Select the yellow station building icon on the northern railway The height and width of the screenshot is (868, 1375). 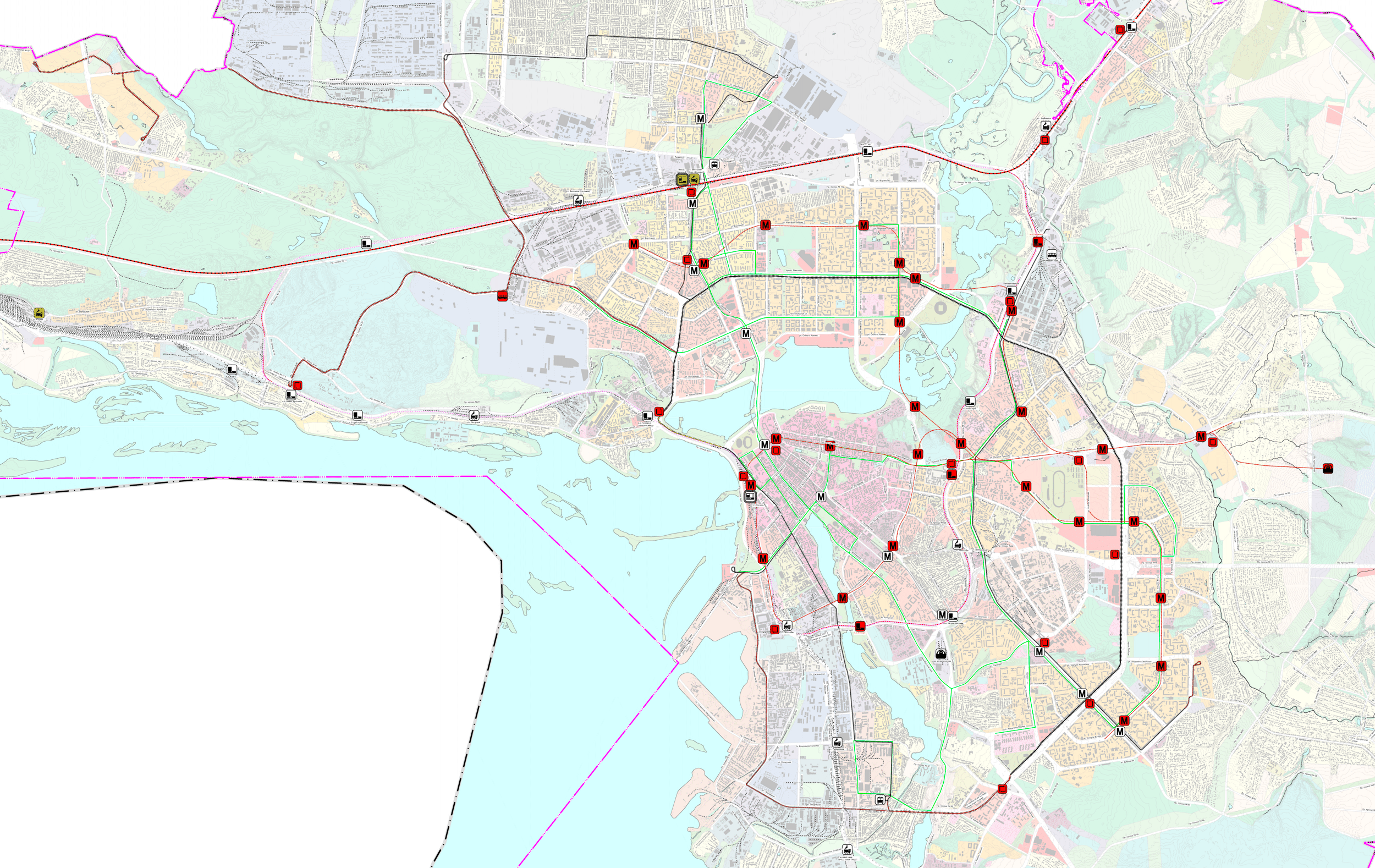pyautogui.click(x=683, y=179)
